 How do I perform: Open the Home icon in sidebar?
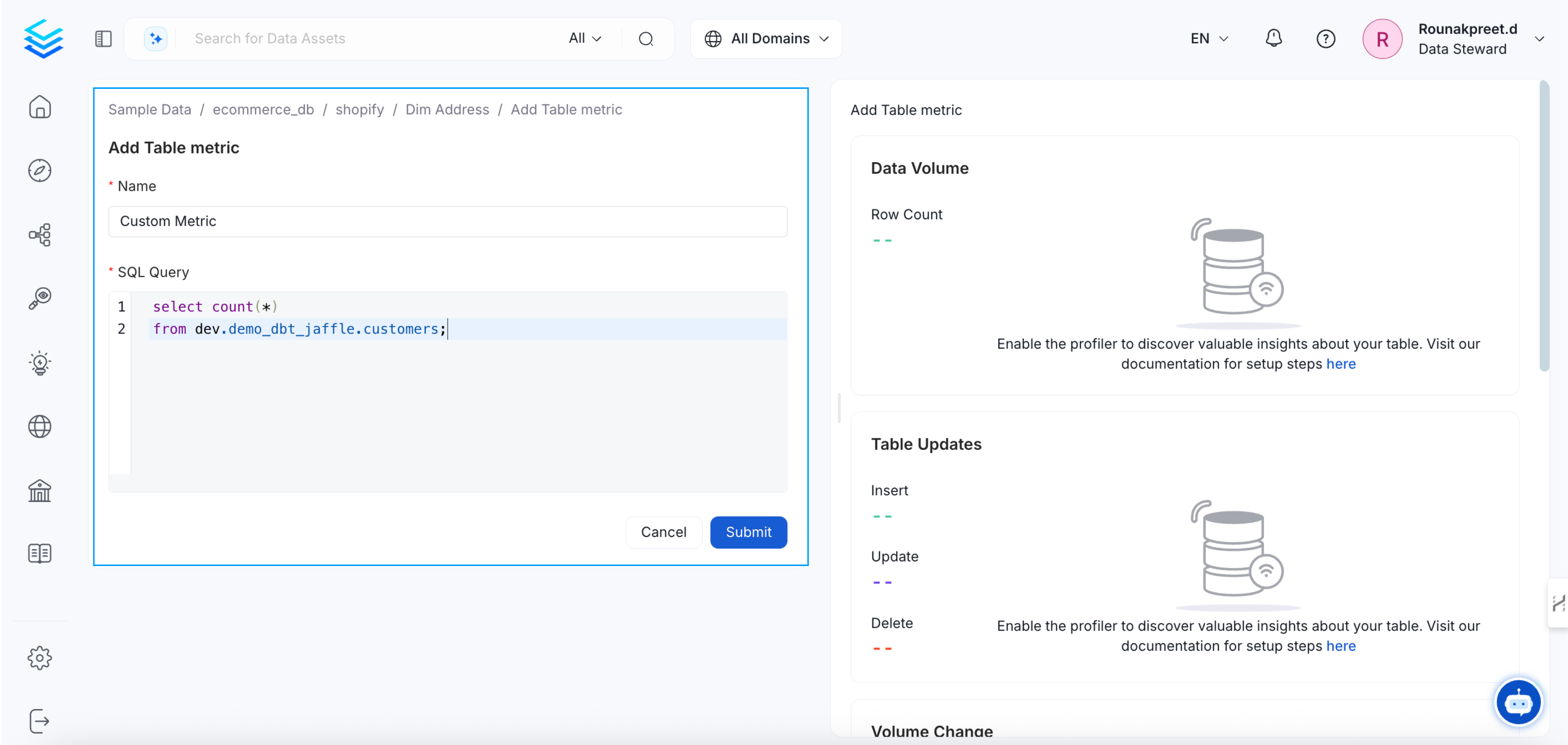click(40, 107)
